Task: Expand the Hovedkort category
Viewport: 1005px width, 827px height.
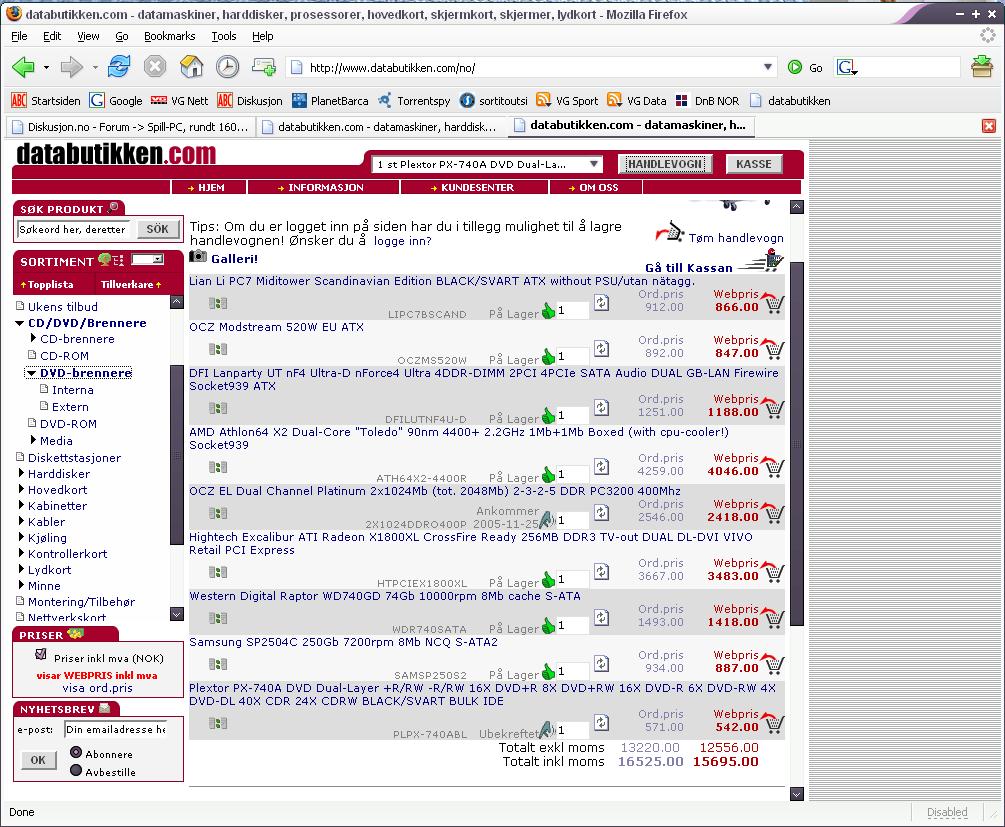Action: (x=21, y=489)
